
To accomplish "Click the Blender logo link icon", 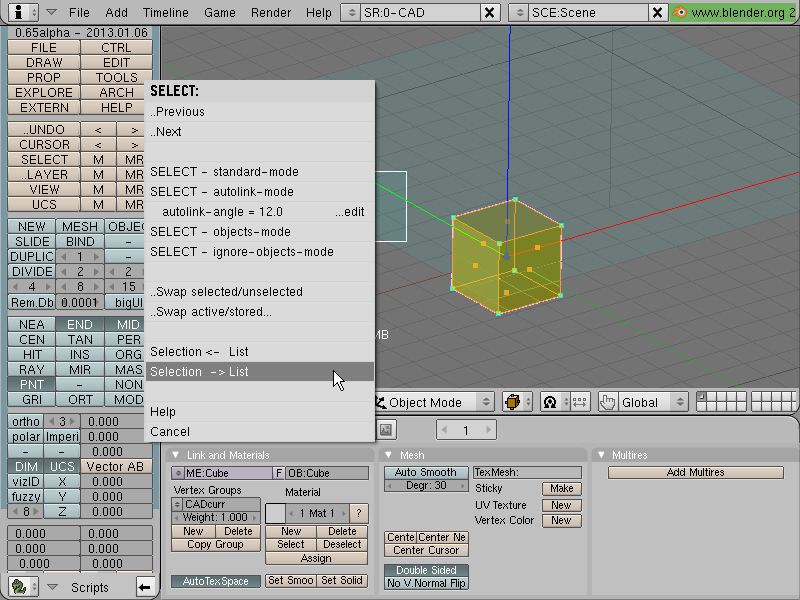I will pyautogui.click(x=679, y=12).
